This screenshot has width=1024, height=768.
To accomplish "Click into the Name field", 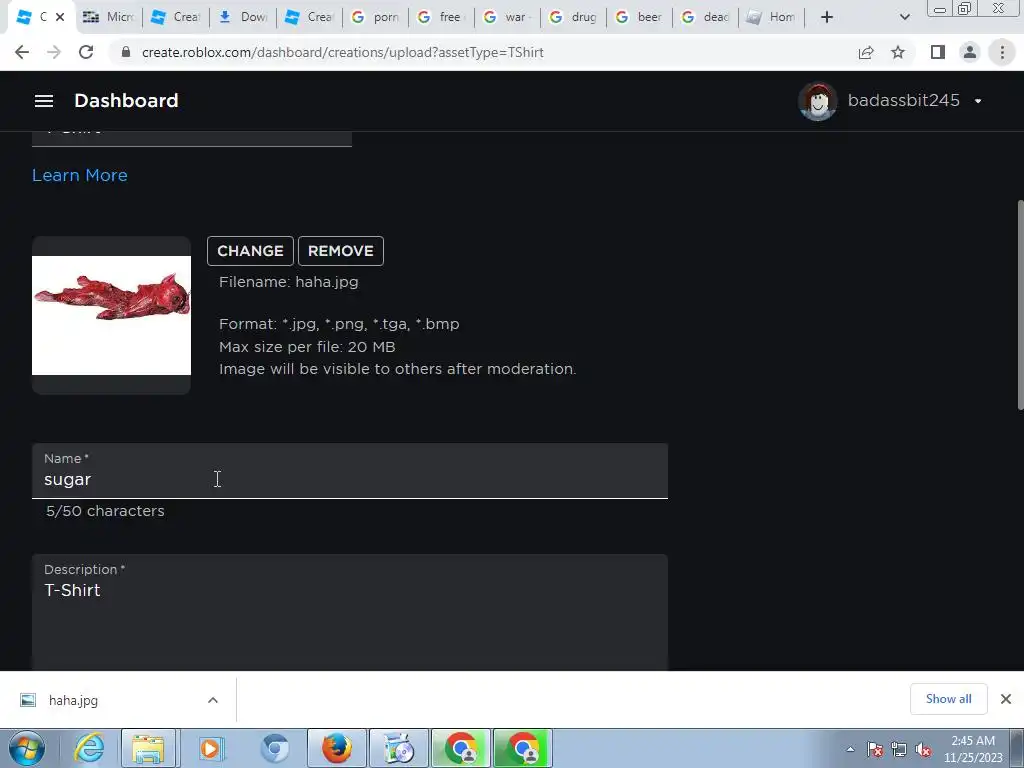I will pos(350,471).
